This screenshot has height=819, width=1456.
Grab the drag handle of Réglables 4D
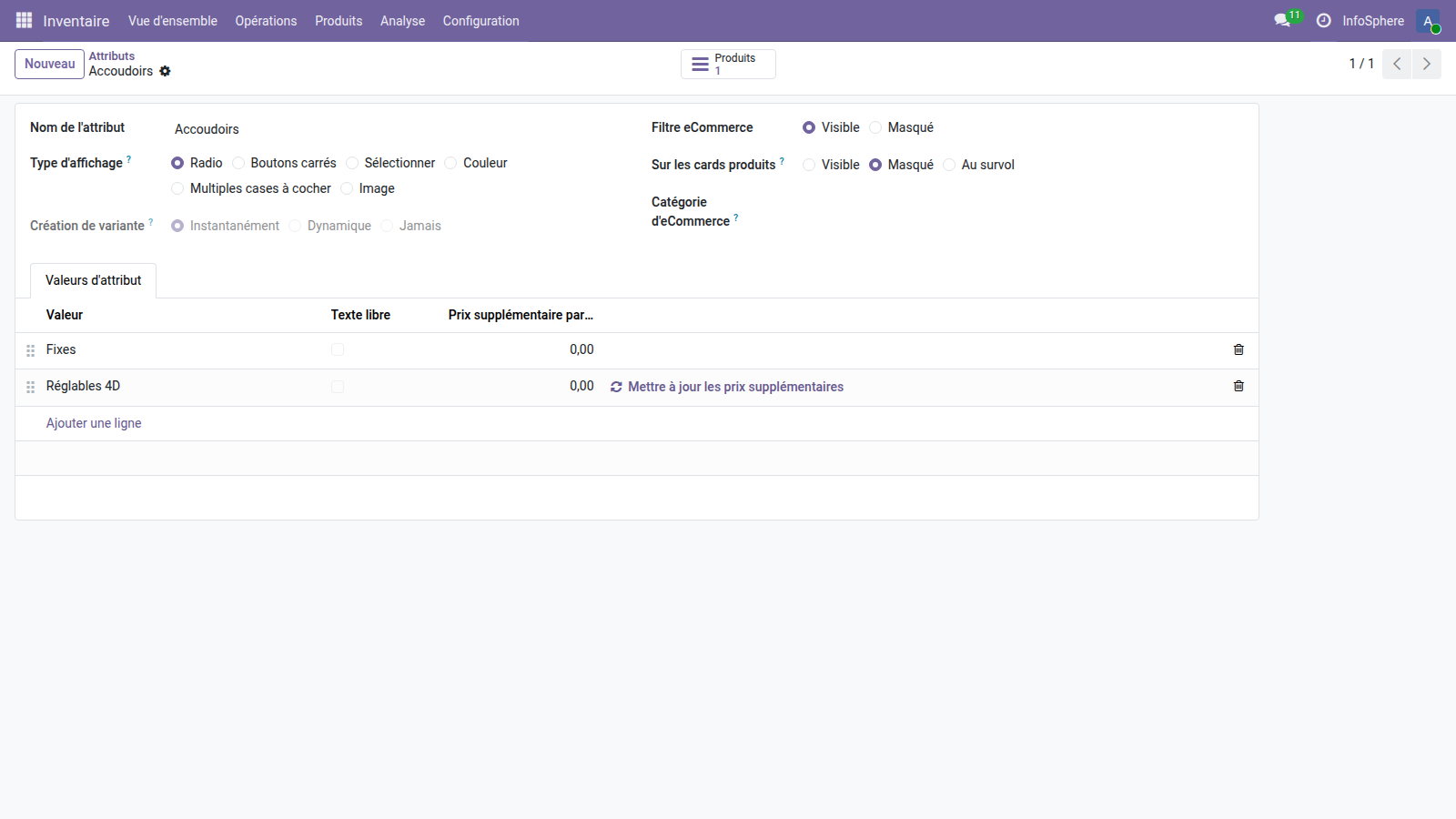tap(30, 386)
